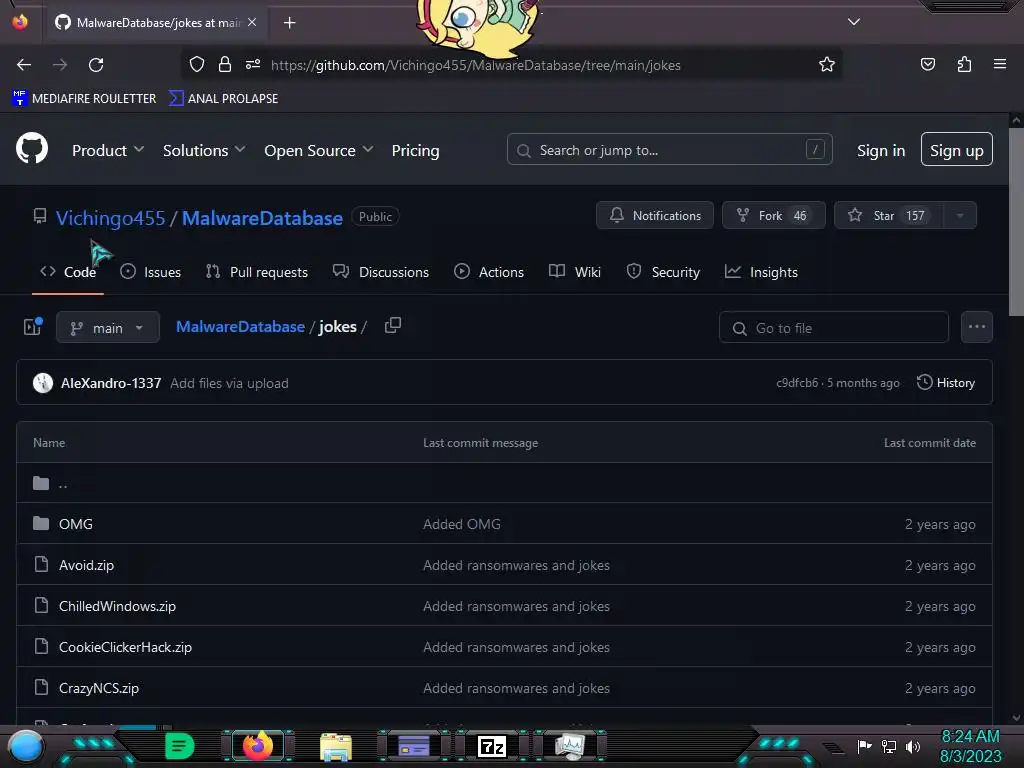
Task: Select the Code tab
Action: pyautogui.click(x=68, y=272)
